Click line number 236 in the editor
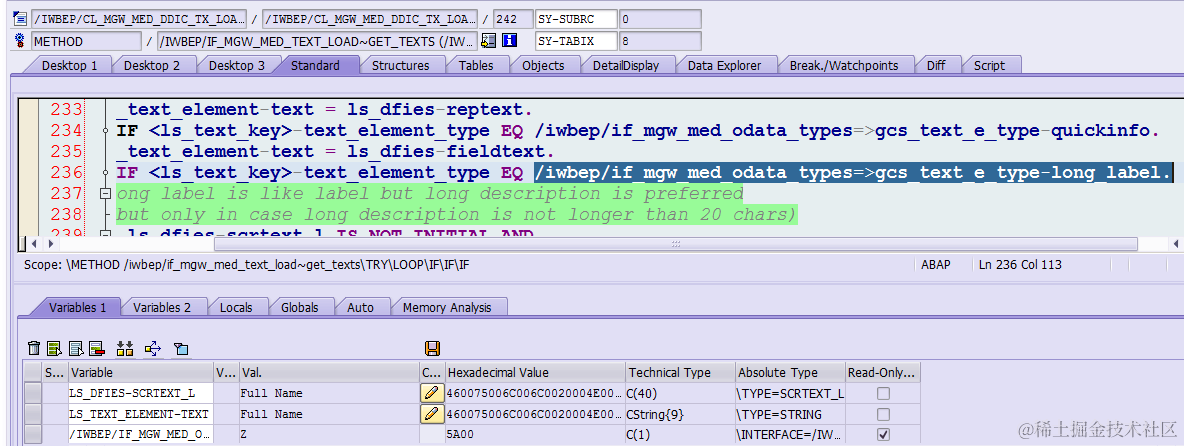Image resolution: width=1184 pixels, height=446 pixels. [66, 173]
